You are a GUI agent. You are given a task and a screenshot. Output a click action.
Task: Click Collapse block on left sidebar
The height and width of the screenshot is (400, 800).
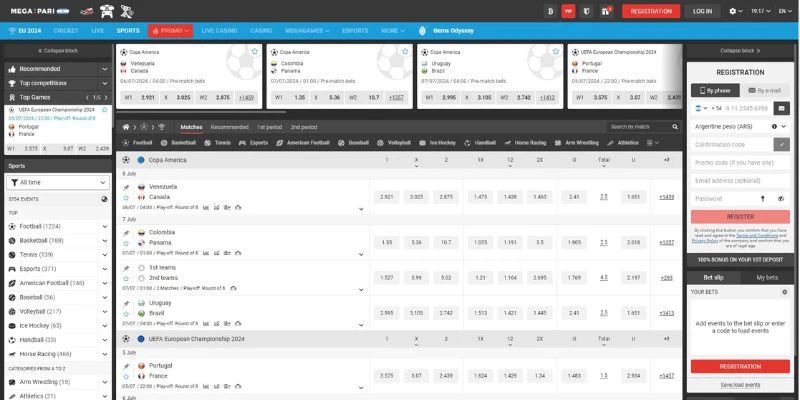(58, 51)
